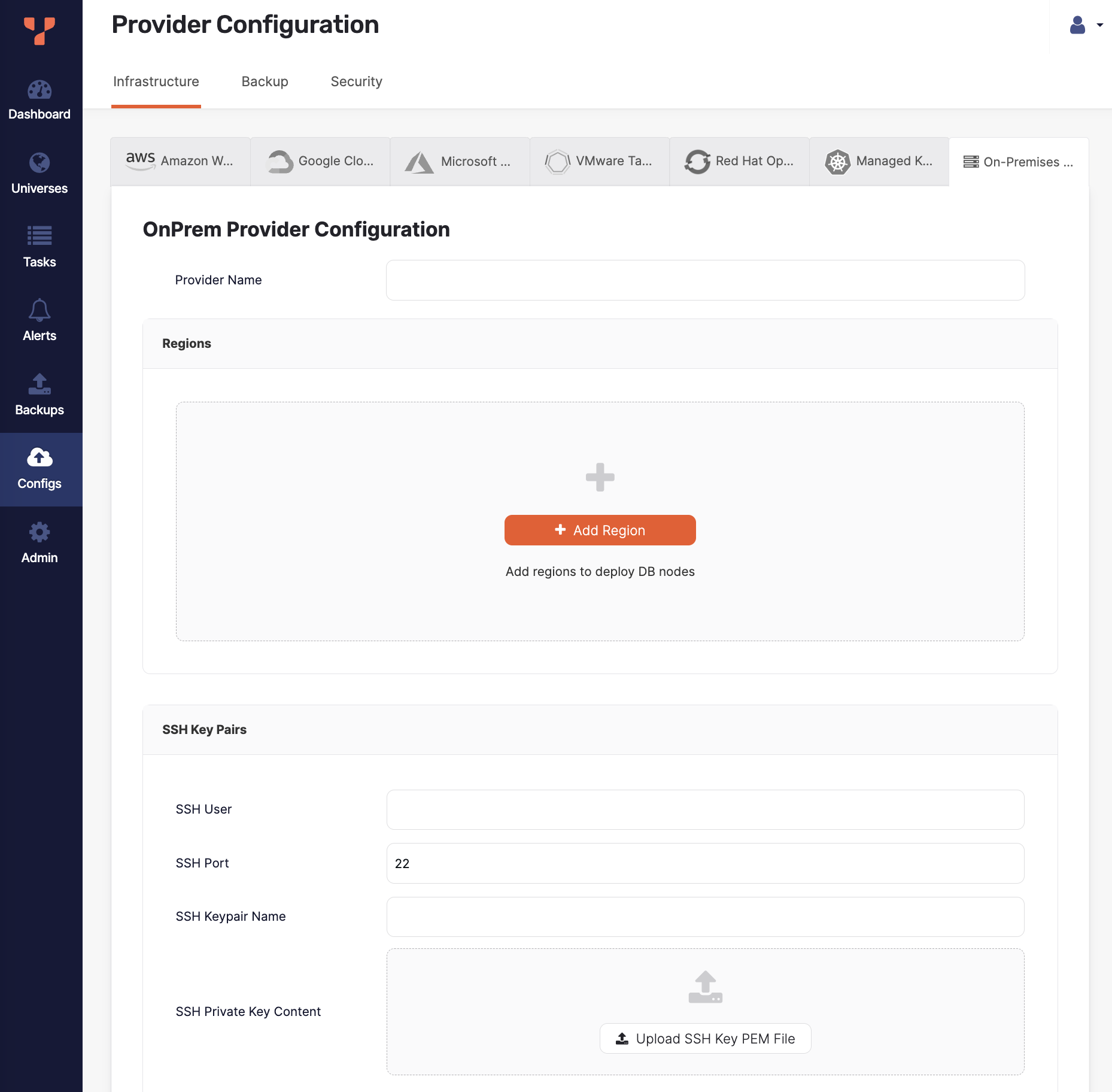The width and height of the screenshot is (1112, 1092).
Task: Switch to the Security tab
Action: [356, 81]
